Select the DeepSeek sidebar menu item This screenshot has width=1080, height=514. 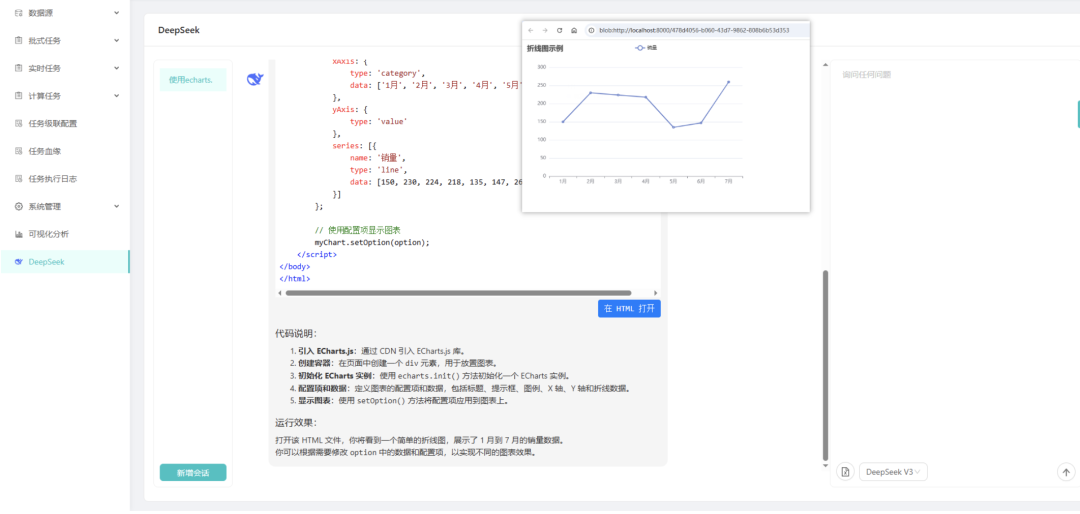pyautogui.click(x=65, y=262)
